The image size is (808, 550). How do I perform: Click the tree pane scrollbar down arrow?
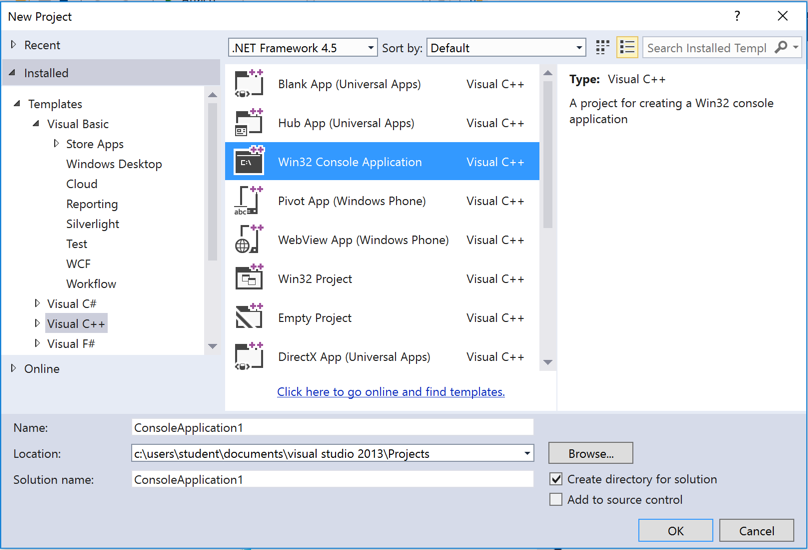pos(212,346)
